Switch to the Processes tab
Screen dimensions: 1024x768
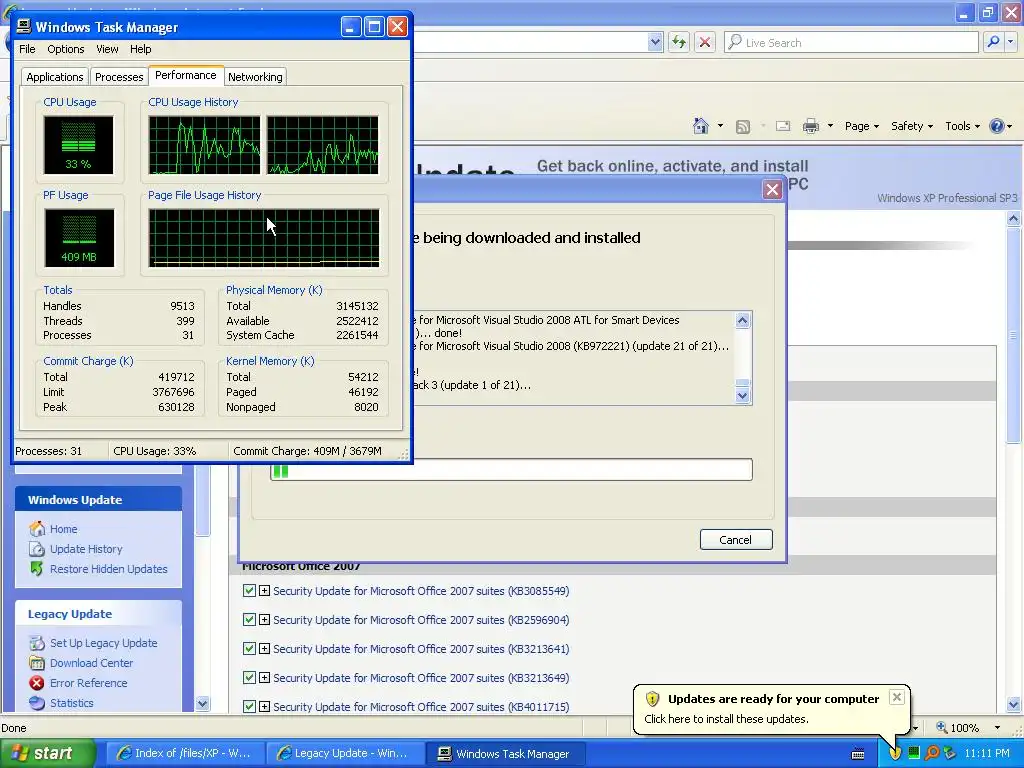(x=119, y=76)
